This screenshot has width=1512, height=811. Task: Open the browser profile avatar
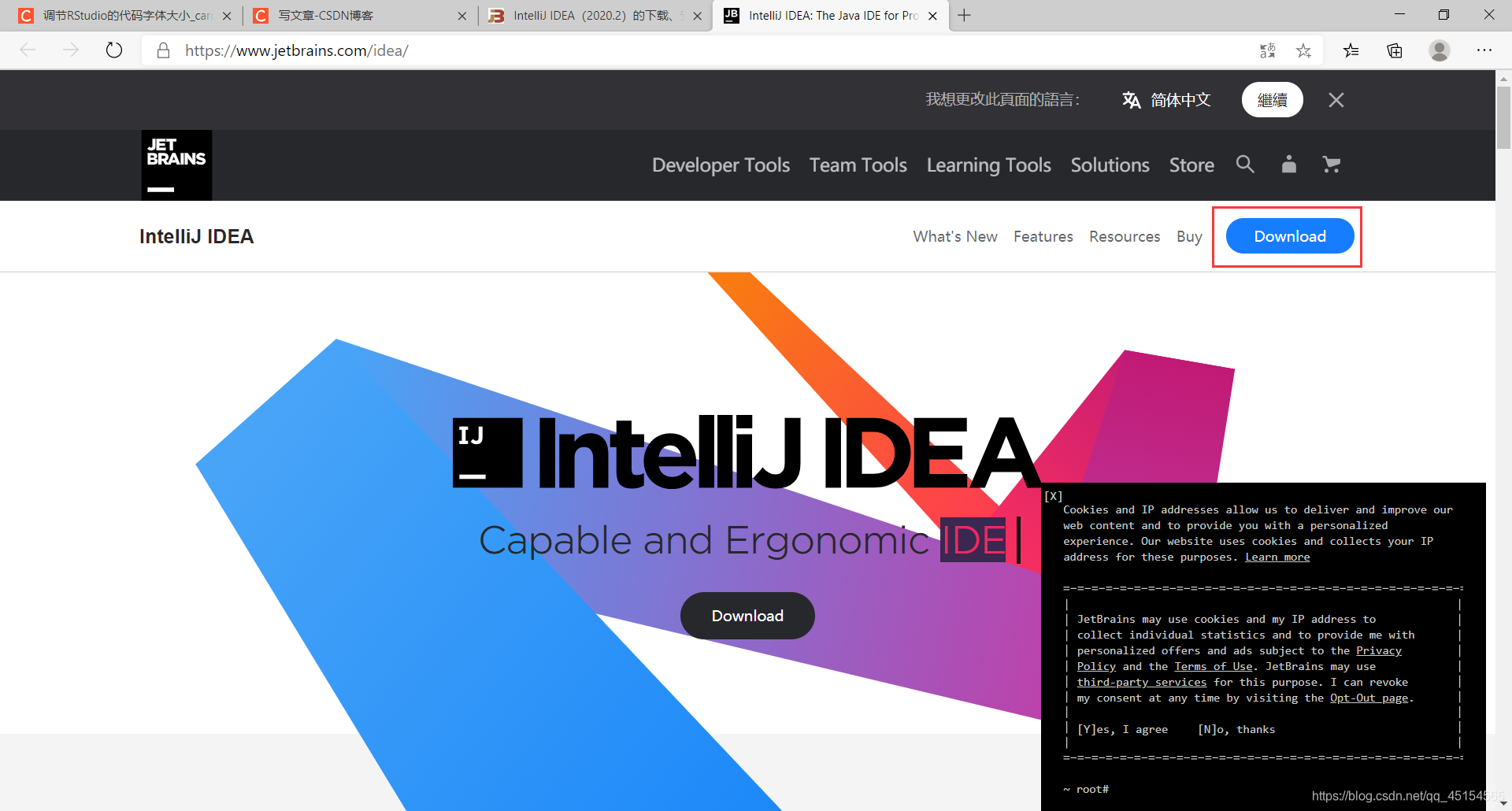(x=1440, y=50)
